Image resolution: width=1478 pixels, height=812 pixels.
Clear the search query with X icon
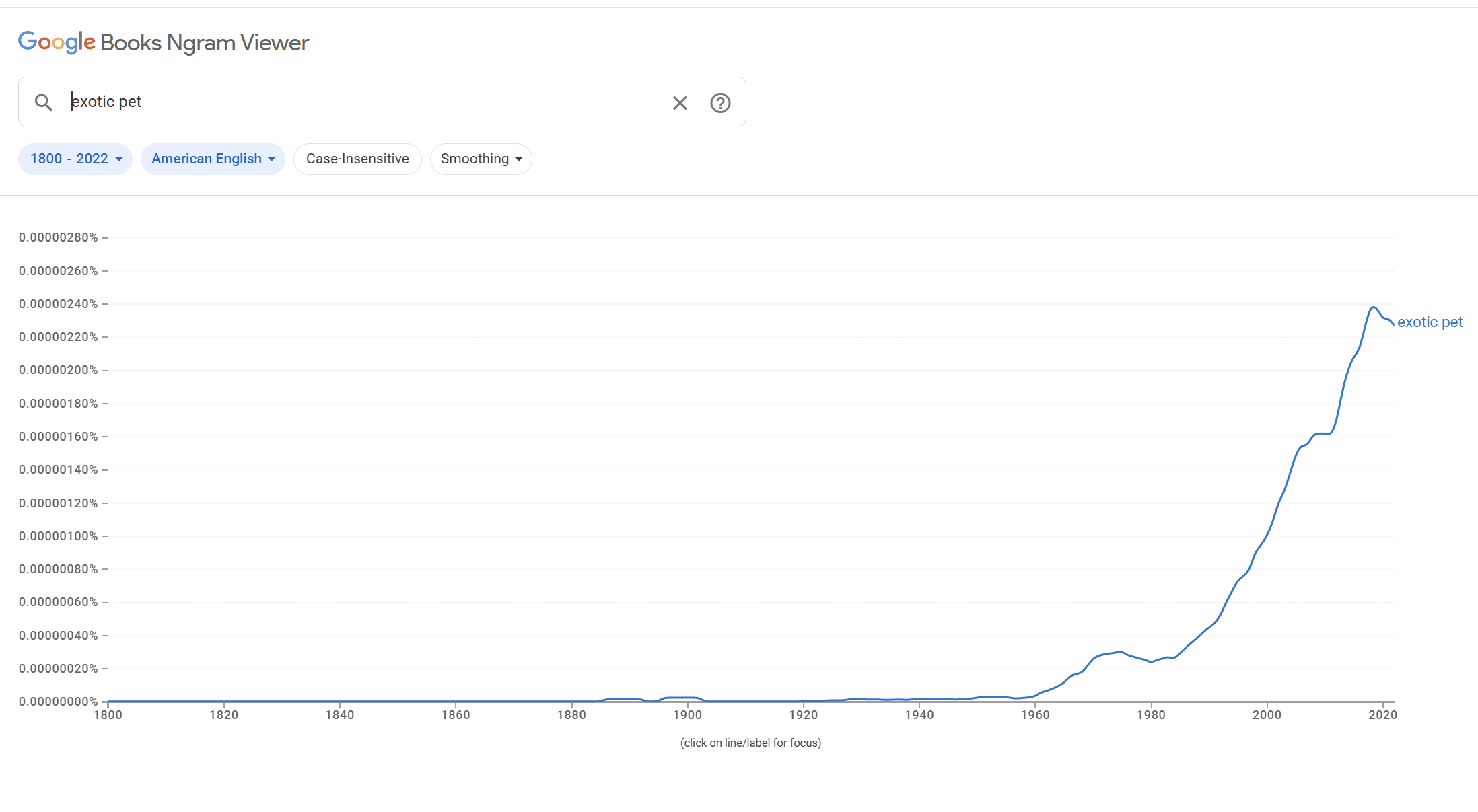tap(680, 103)
